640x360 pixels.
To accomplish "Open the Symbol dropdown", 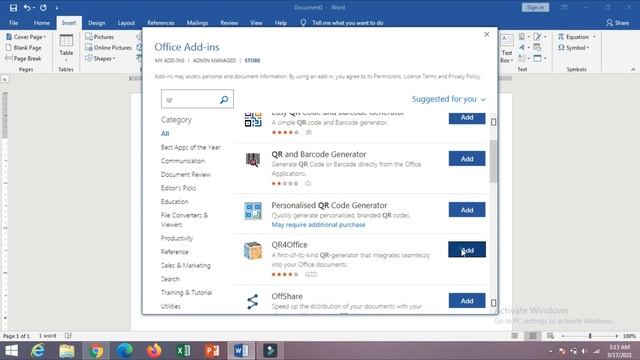I will (574, 48).
